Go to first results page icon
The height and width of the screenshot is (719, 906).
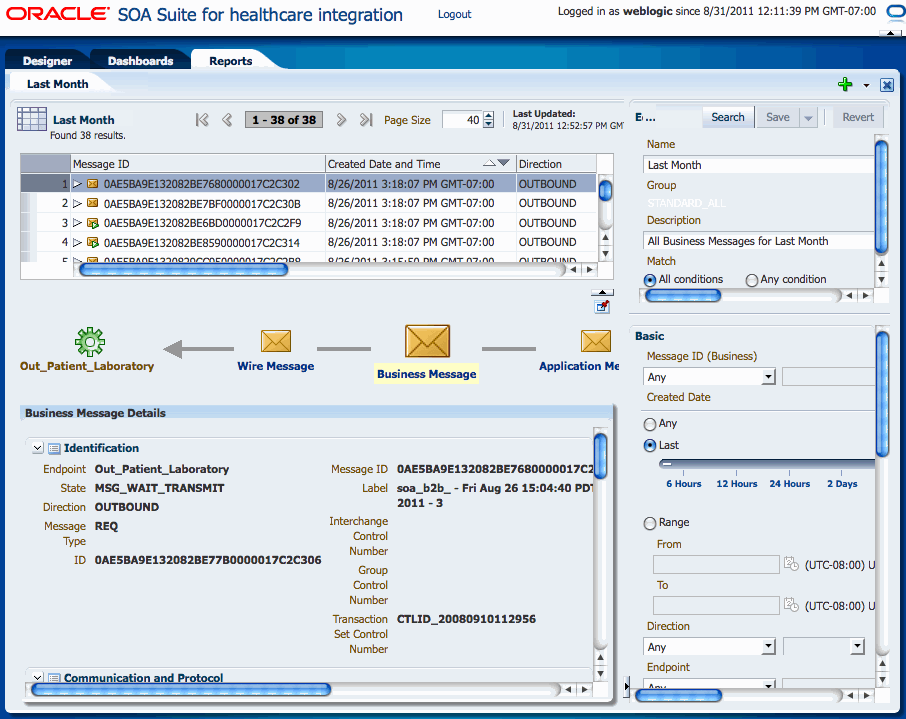202,120
